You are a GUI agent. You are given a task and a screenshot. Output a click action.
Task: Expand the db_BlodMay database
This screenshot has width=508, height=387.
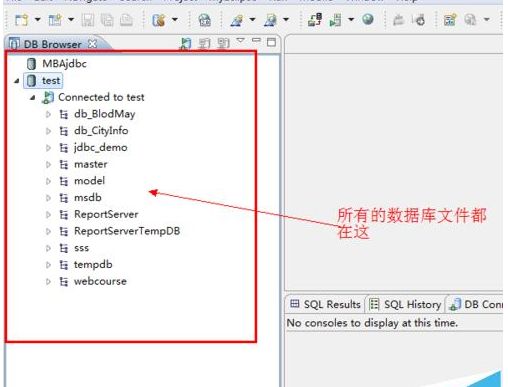(x=48, y=114)
